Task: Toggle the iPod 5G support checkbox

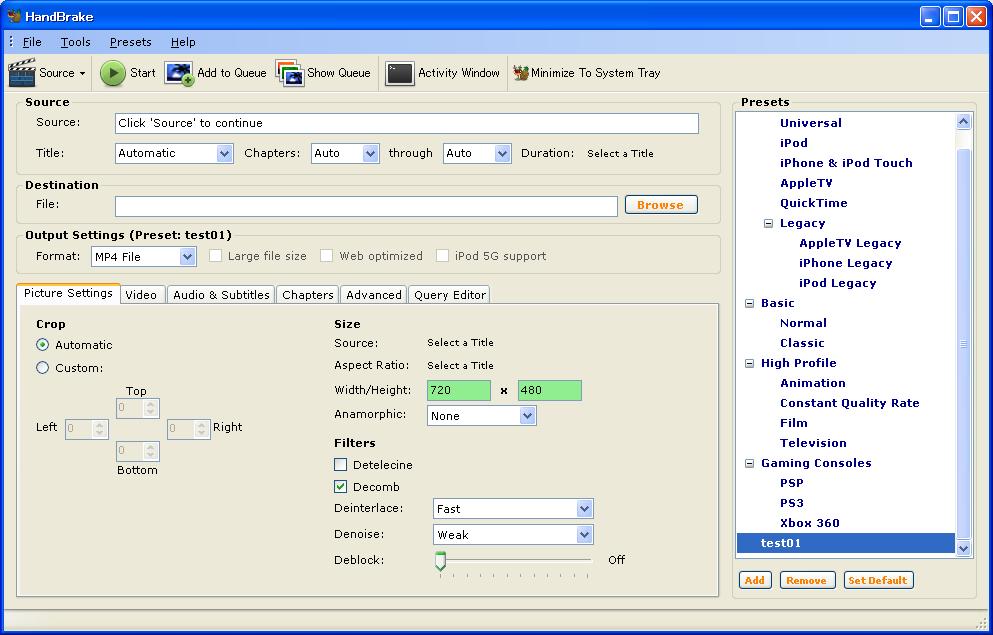Action: coord(442,256)
